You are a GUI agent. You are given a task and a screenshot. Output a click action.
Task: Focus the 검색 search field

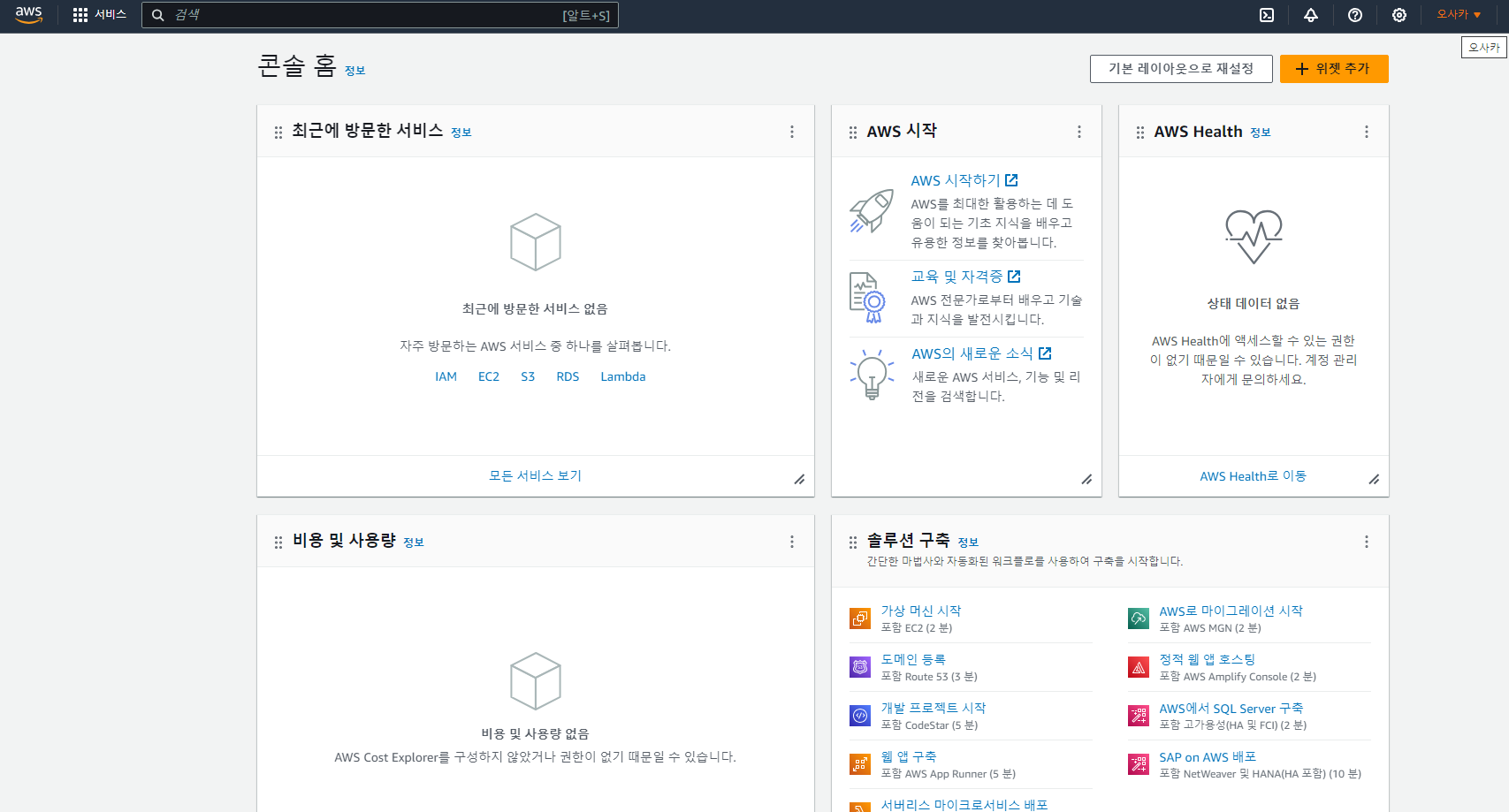coord(380,15)
